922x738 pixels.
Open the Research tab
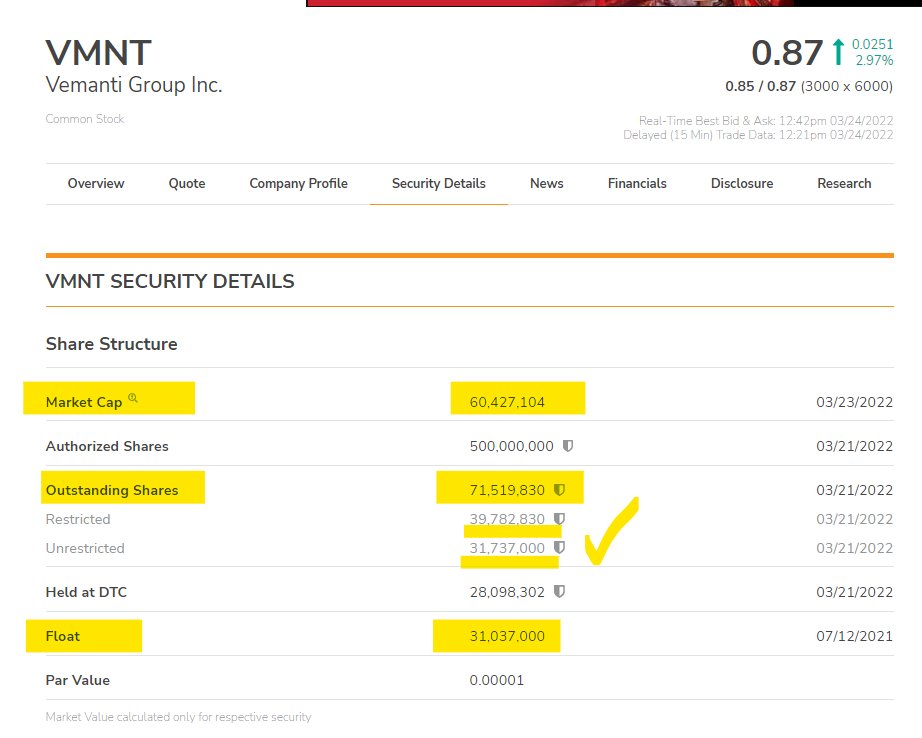pyautogui.click(x=844, y=183)
